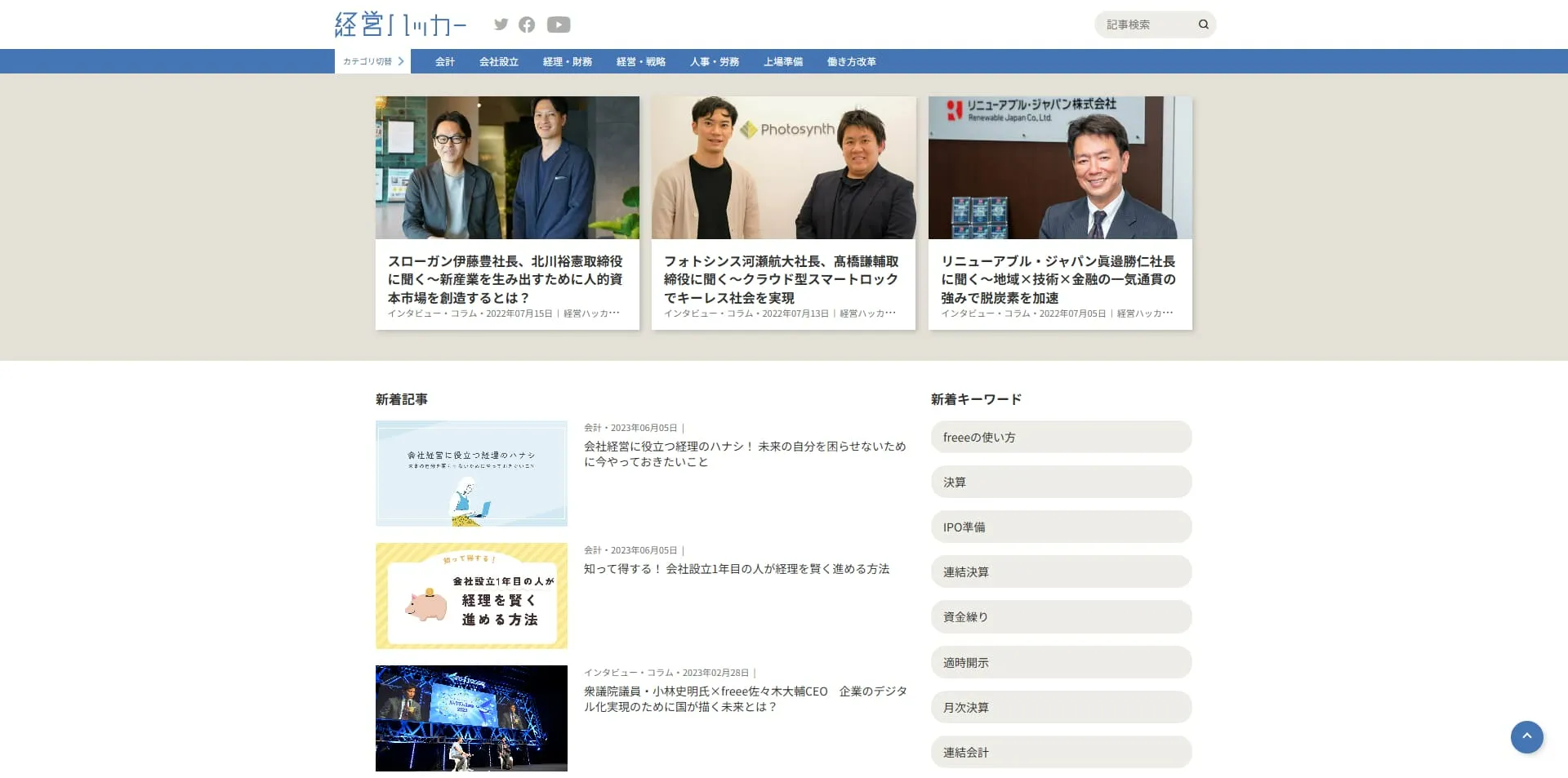Click the scroll-to-top arrow button
The image size is (1568, 778).
(x=1527, y=737)
